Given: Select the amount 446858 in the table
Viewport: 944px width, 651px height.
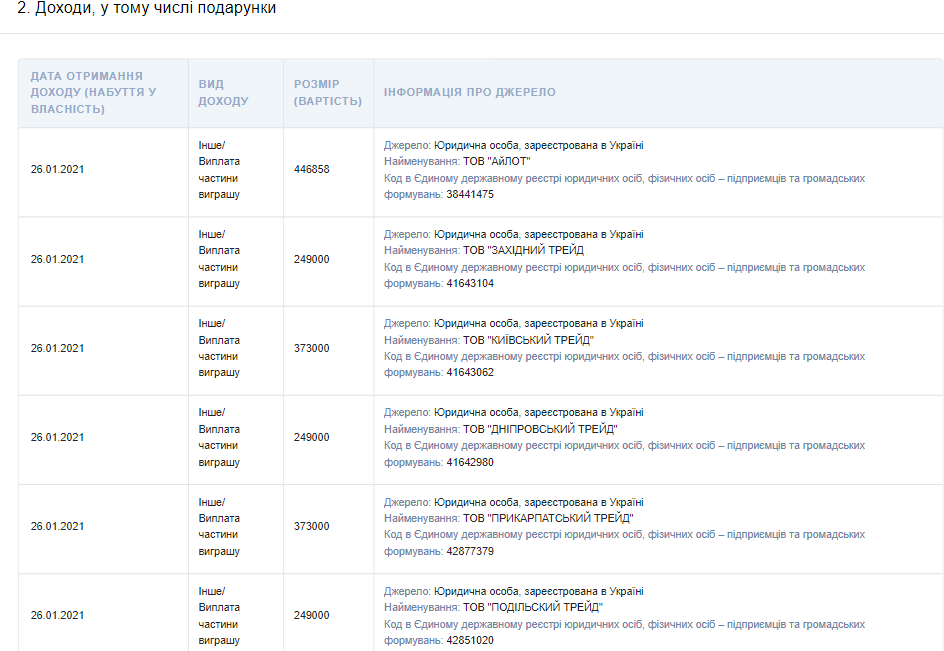Looking at the screenshot, I should coord(311,170).
